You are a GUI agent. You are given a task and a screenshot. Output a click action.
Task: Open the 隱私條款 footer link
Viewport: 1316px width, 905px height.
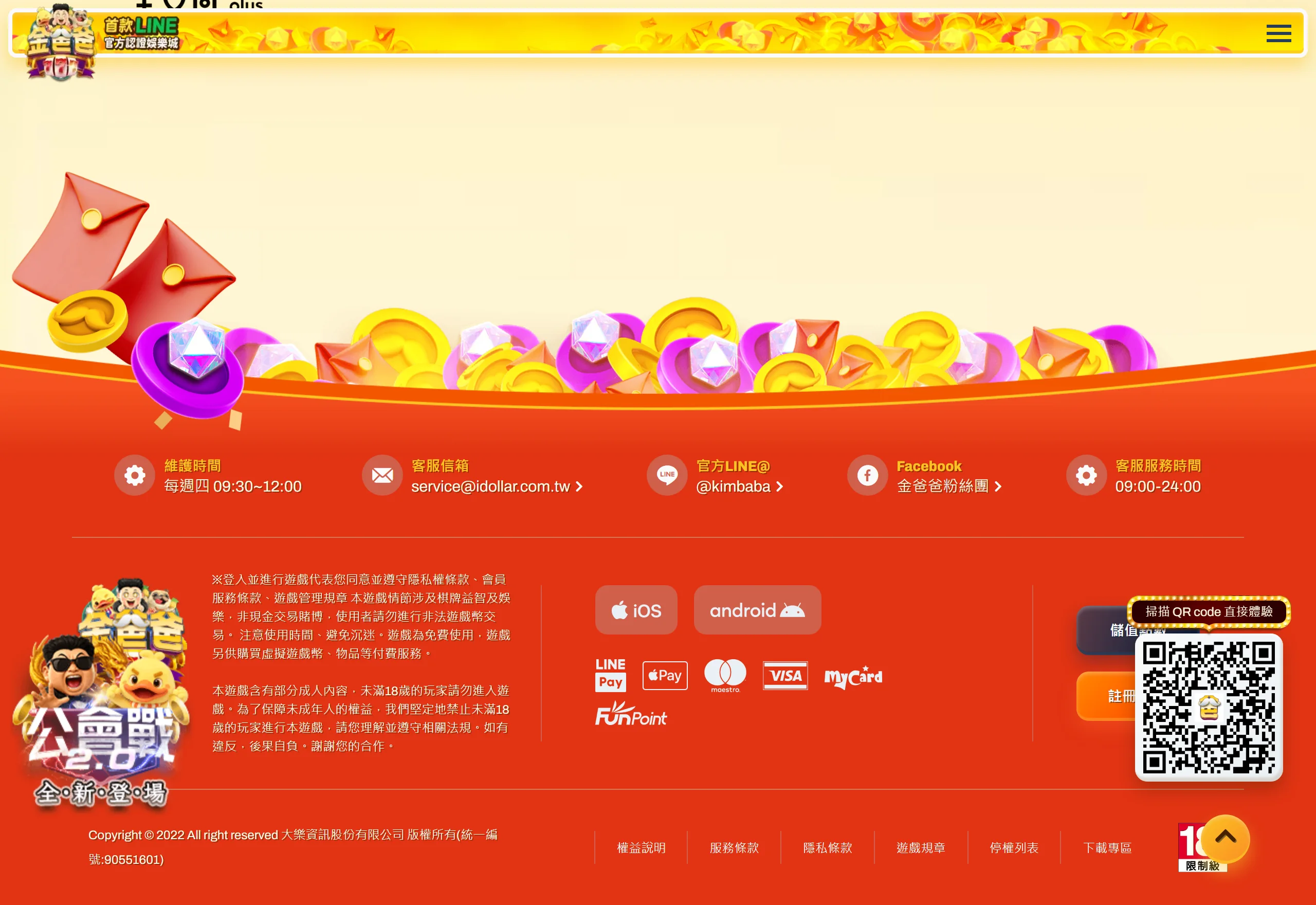pos(828,848)
